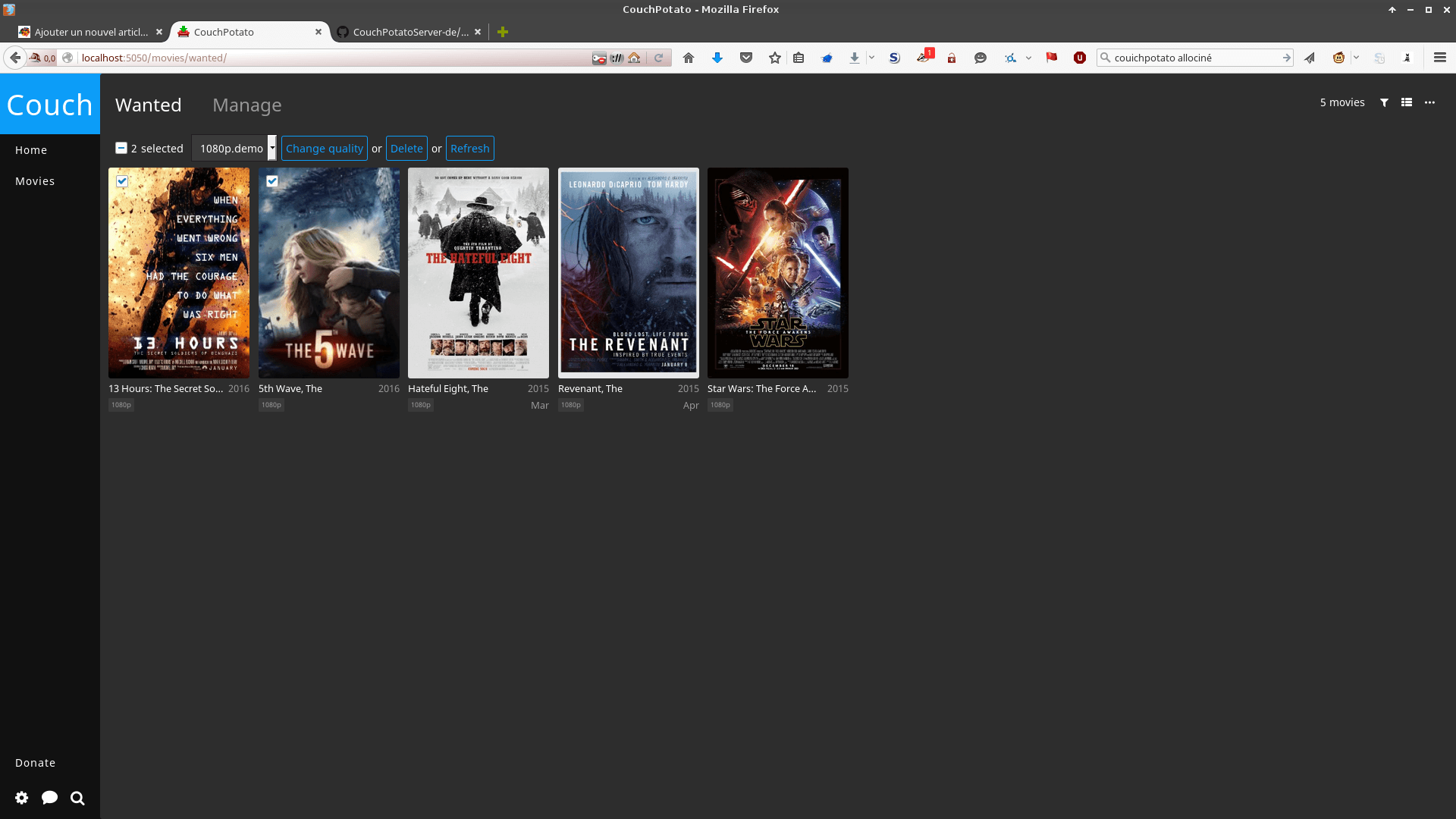The image size is (1456, 819).
Task: Click the Refresh button
Action: [470, 149]
